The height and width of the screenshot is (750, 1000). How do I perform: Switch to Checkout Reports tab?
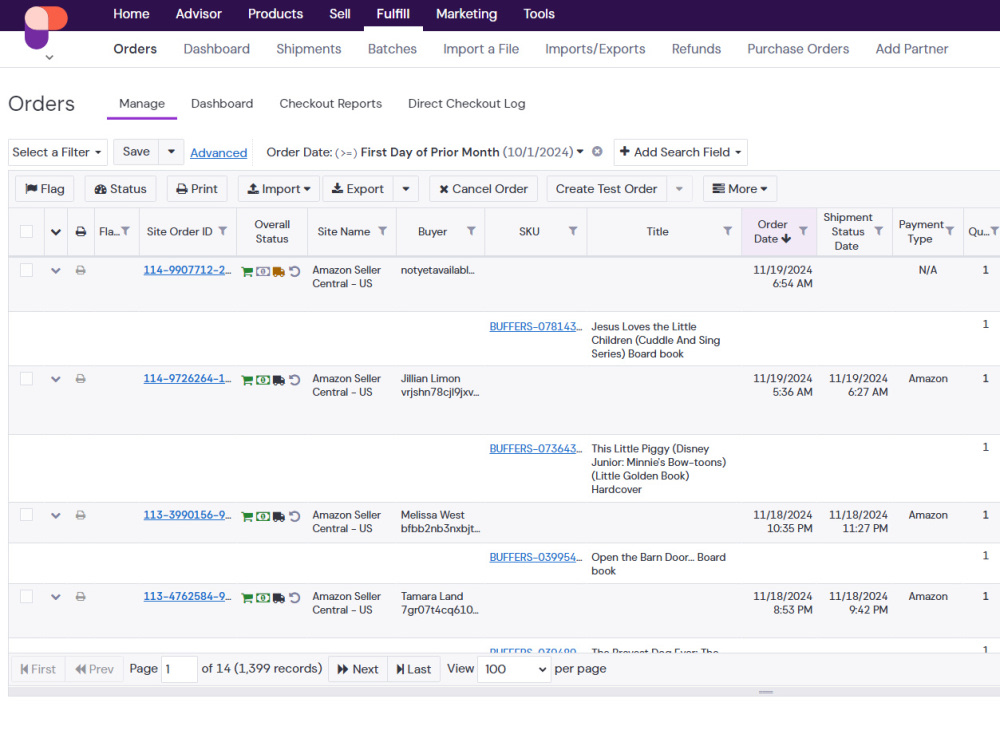(330, 103)
